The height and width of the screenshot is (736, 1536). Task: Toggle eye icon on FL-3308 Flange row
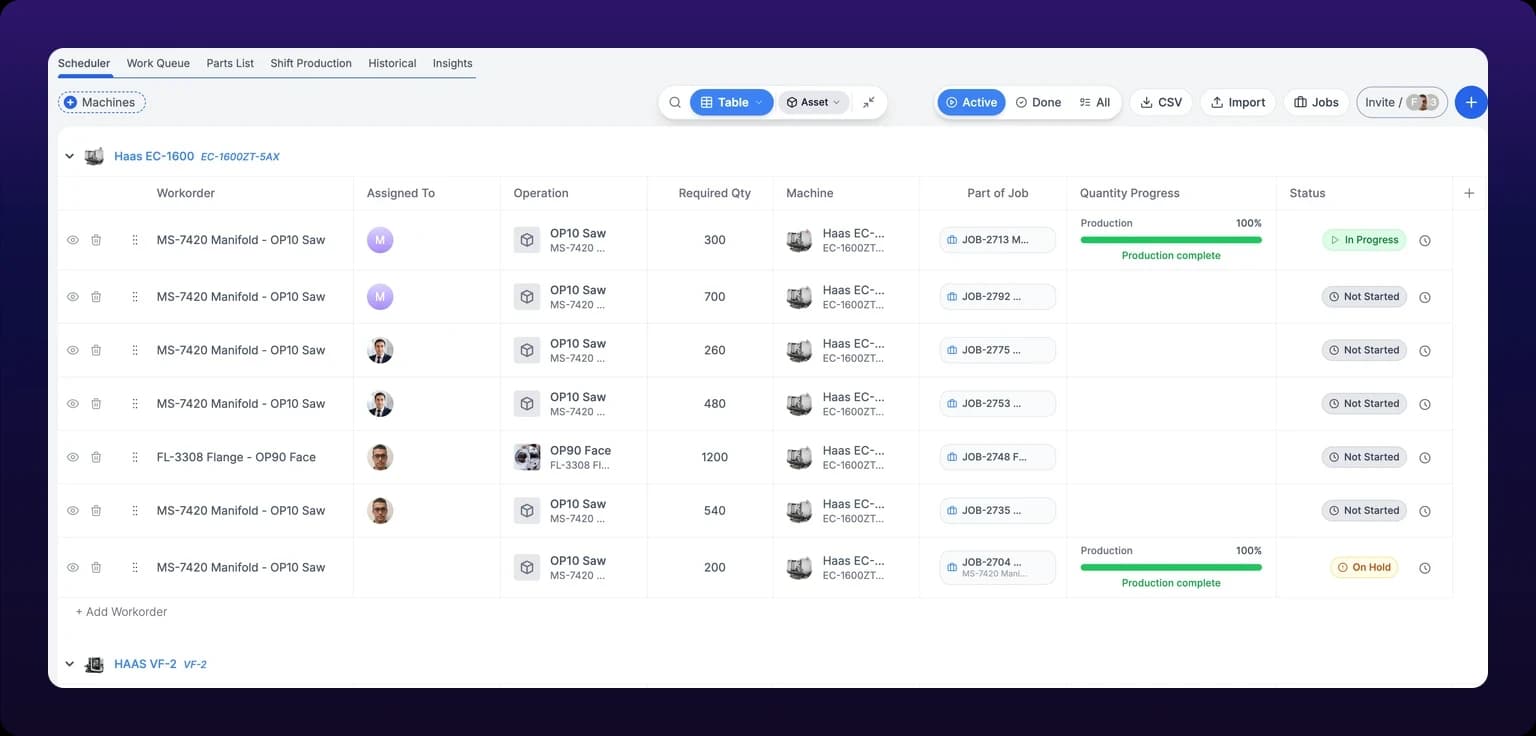[73, 457]
